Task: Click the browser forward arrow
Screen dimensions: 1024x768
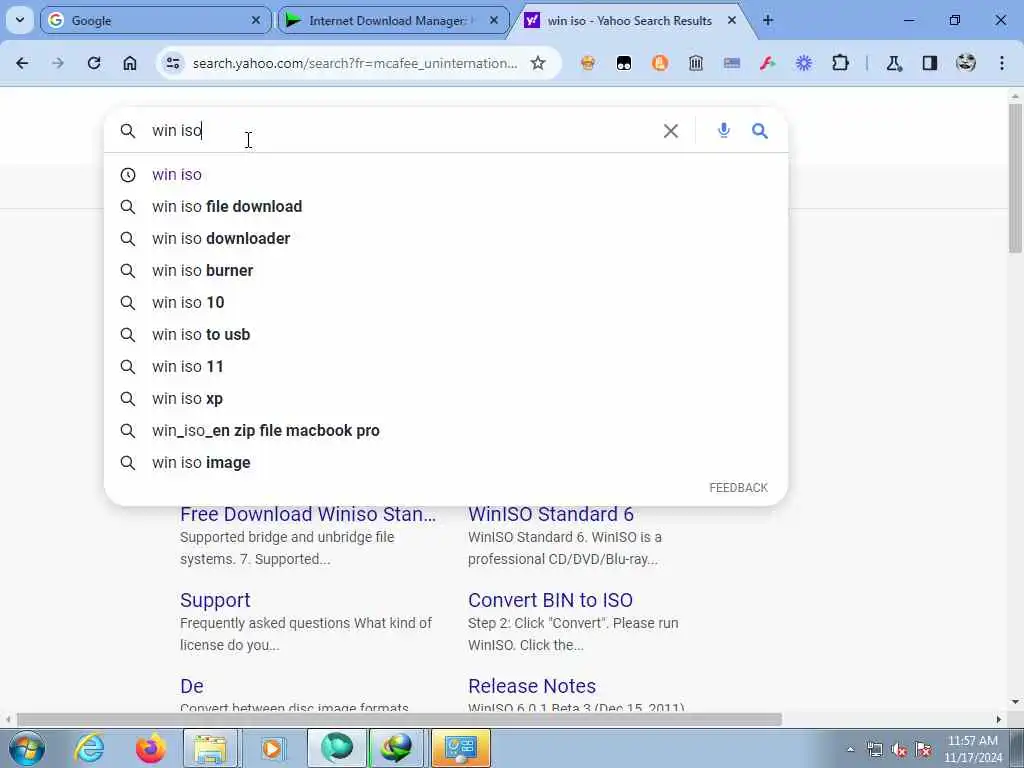Action: coord(58,63)
